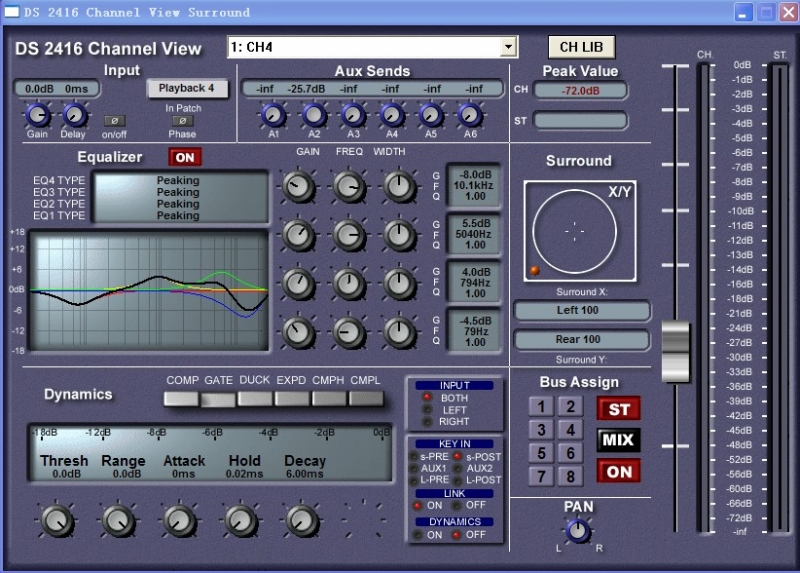
Task: Click the X/Y surround panner circle center
Action: (574, 231)
